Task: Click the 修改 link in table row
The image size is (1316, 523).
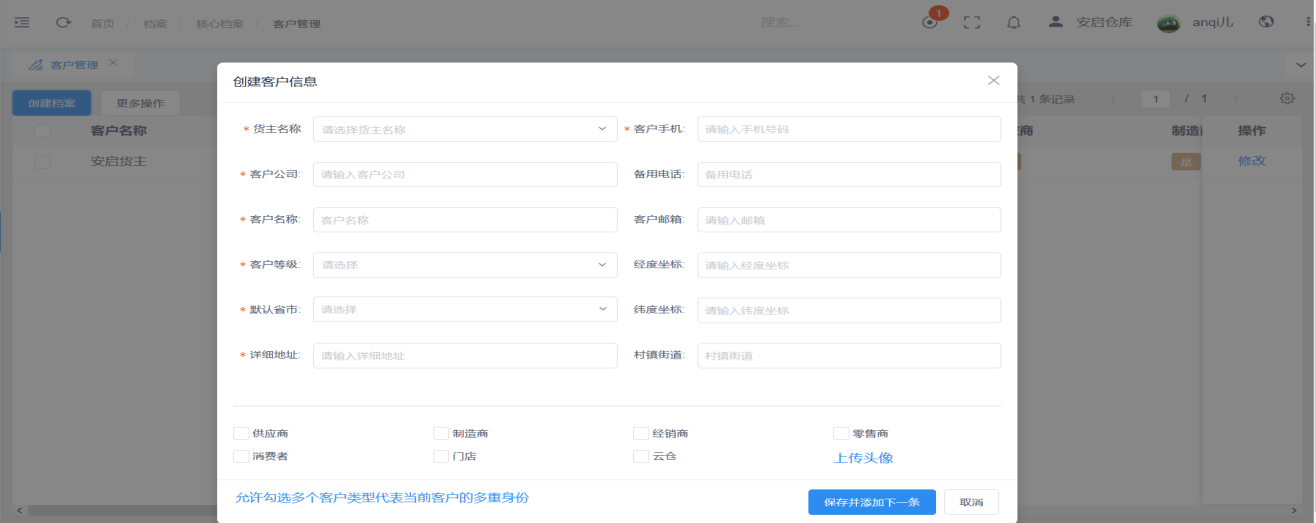Action: pos(1252,161)
